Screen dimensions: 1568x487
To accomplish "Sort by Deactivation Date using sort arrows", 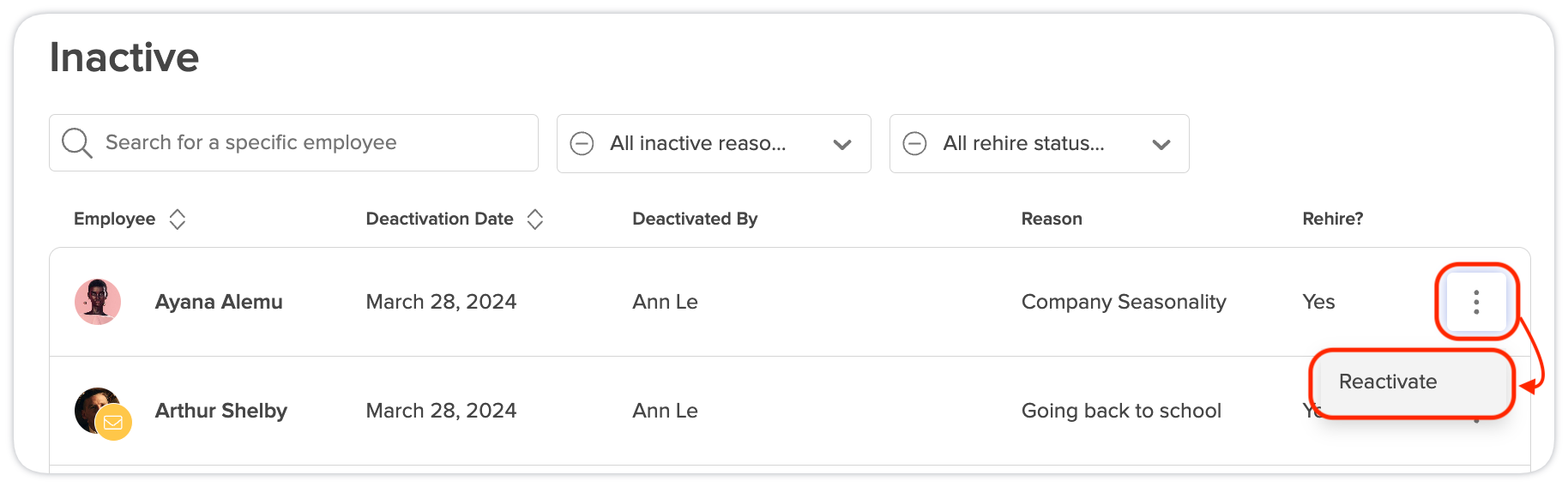I will [535, 219].
